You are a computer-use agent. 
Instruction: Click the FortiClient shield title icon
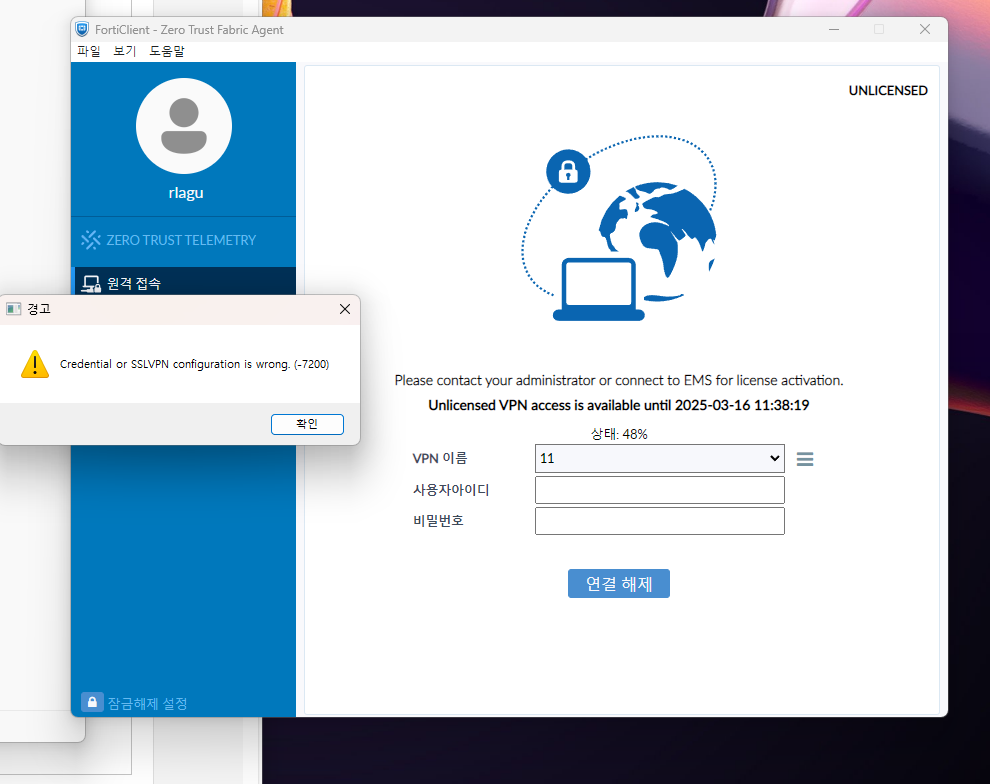[x=82, y=29]
